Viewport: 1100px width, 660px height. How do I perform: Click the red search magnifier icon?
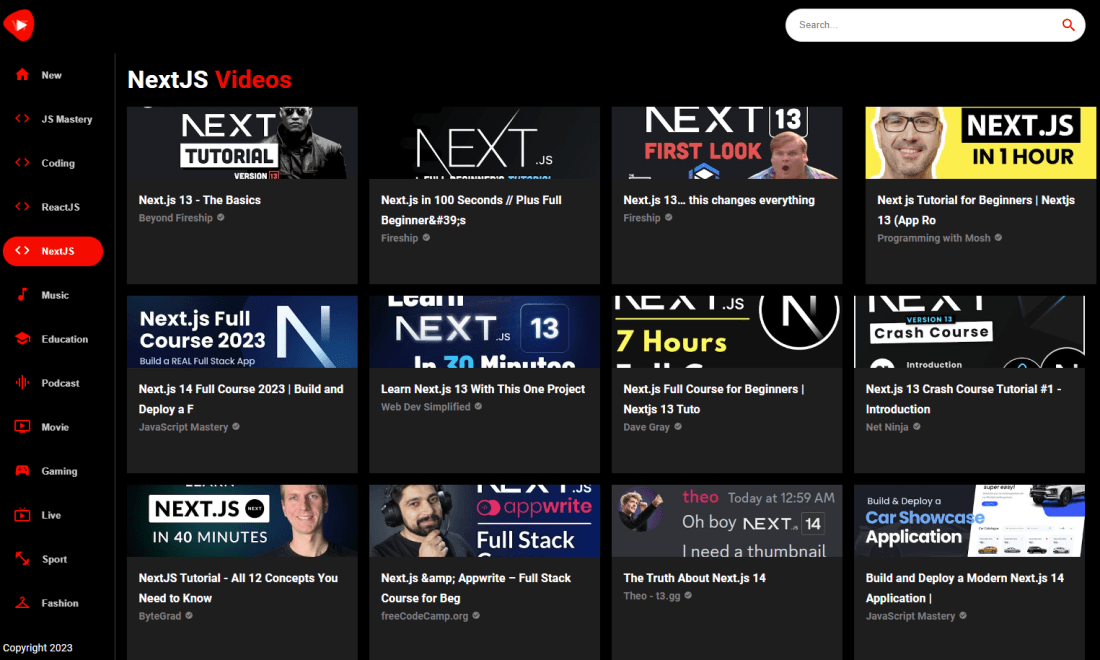click(x=1068, y=25)
